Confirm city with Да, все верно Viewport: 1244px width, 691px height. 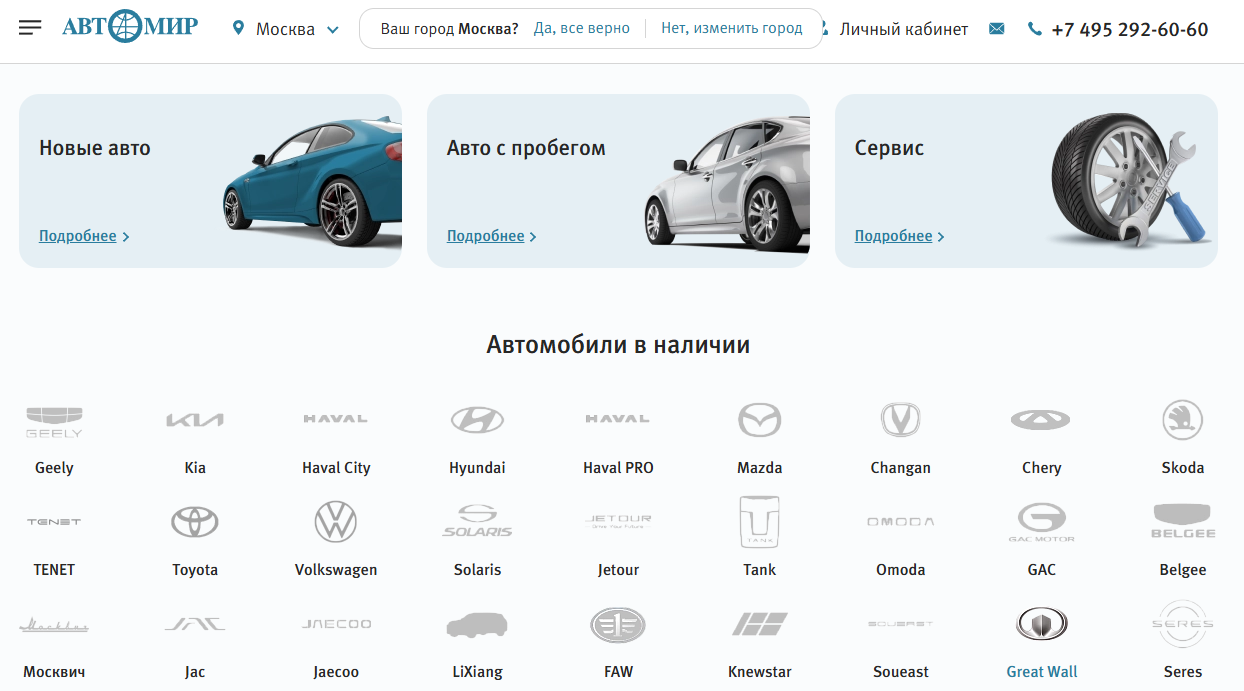click(x=581, y=28)
